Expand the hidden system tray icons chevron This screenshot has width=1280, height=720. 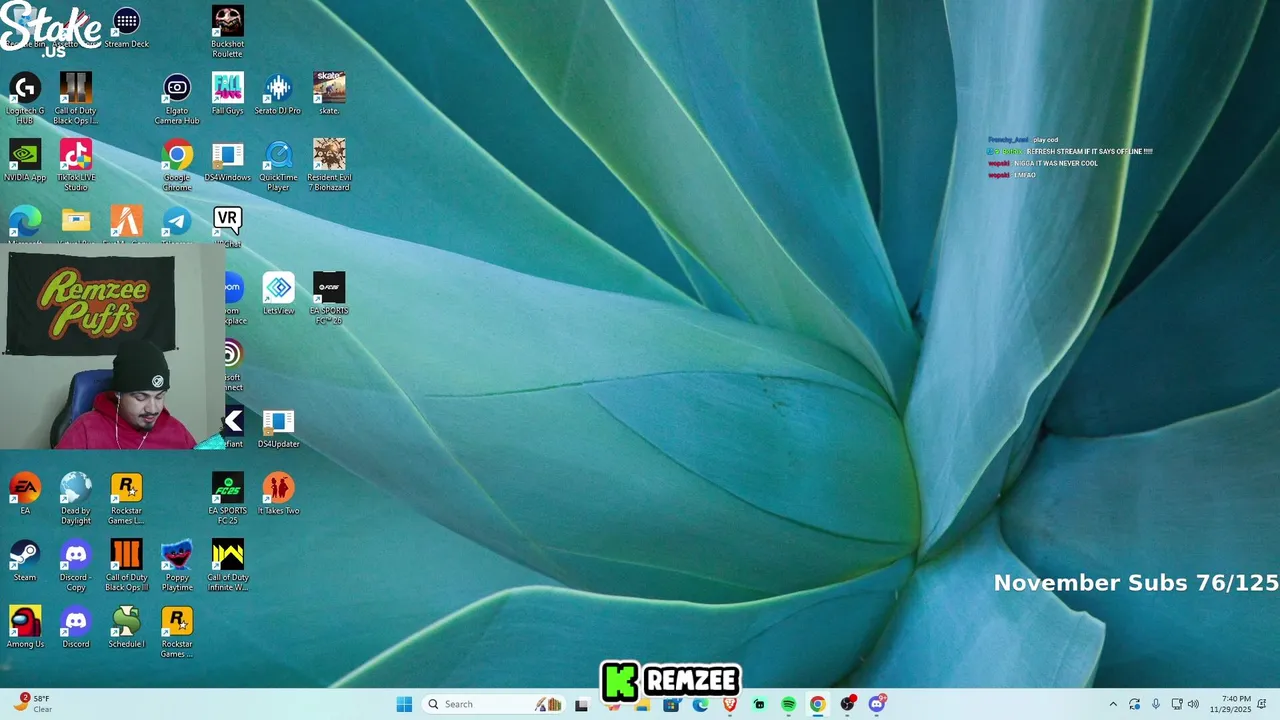click(1113, 704)
